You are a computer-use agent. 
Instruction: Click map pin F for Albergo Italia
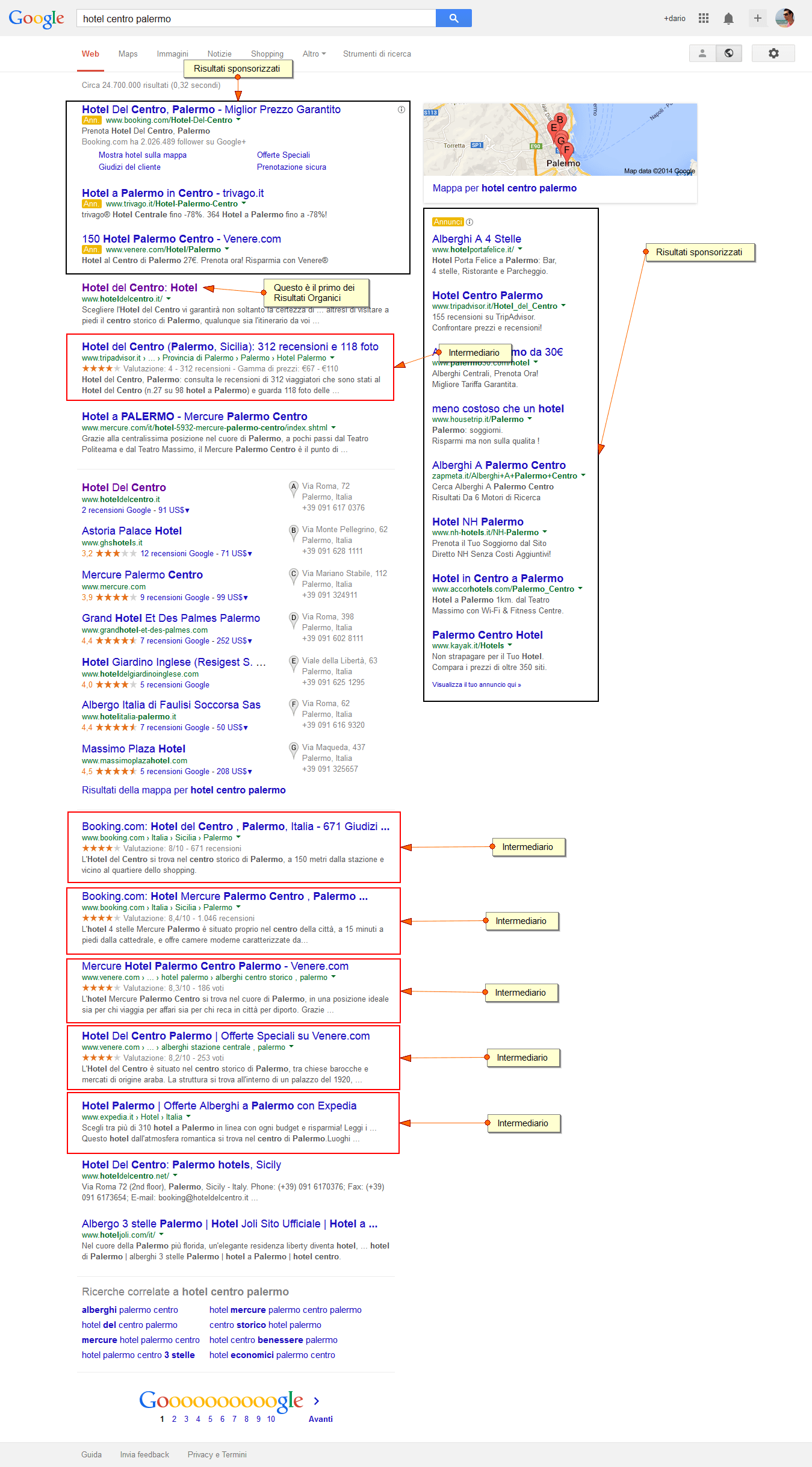pos(294,707)
